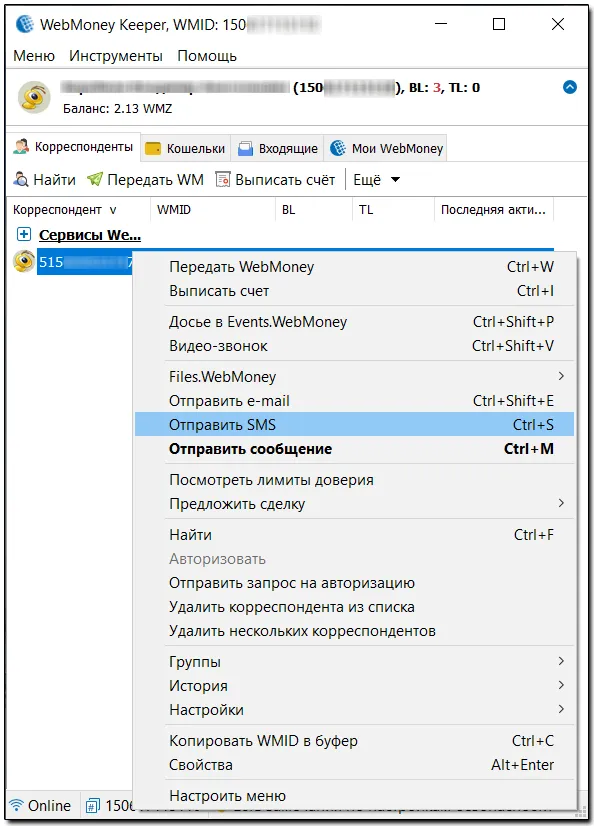This screenshot has width=594, height=826.
Task: Switch to the Мои WebMoney tab
Action: click(x=387, y=149)
